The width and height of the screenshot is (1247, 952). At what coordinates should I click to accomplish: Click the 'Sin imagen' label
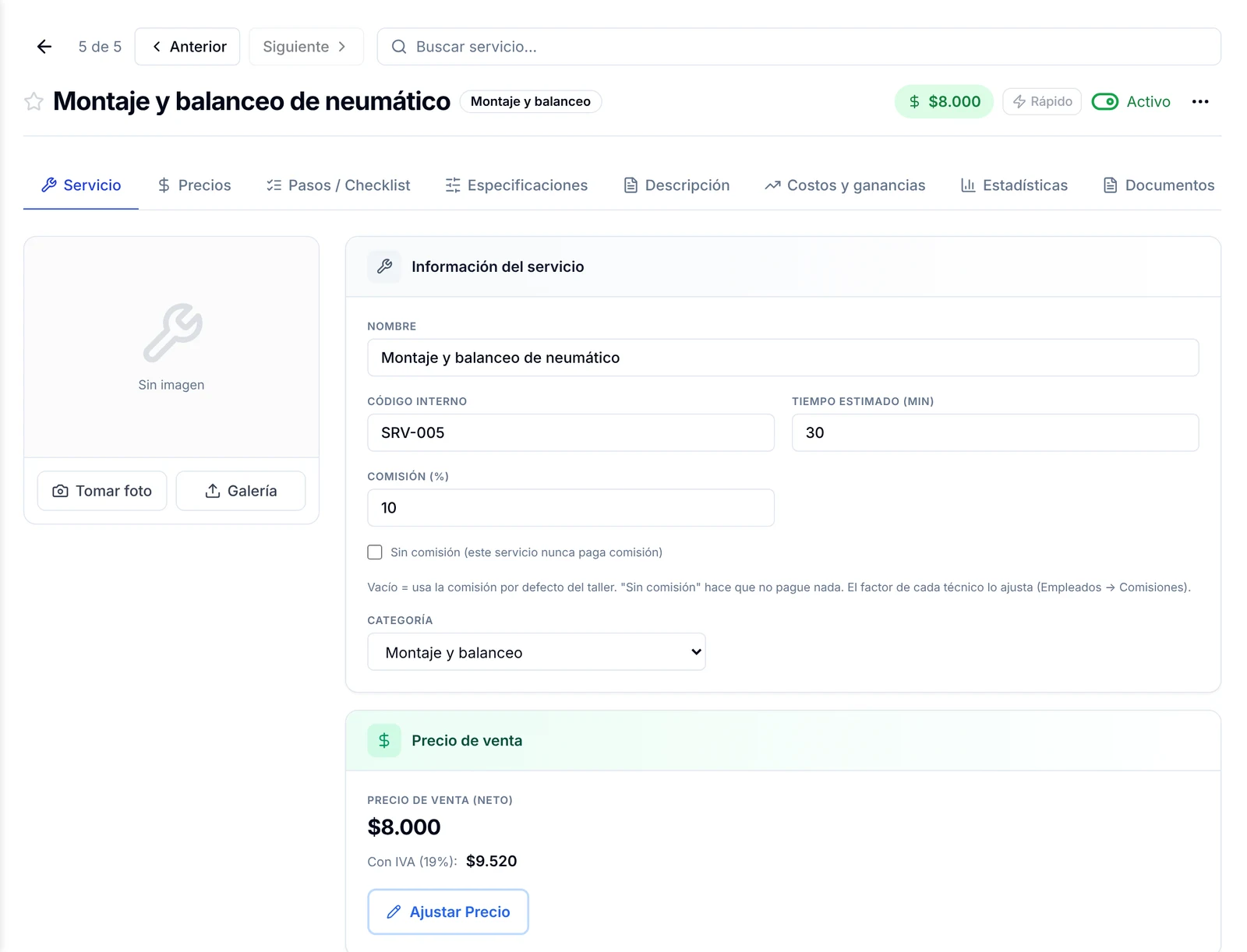coord(171,385)
